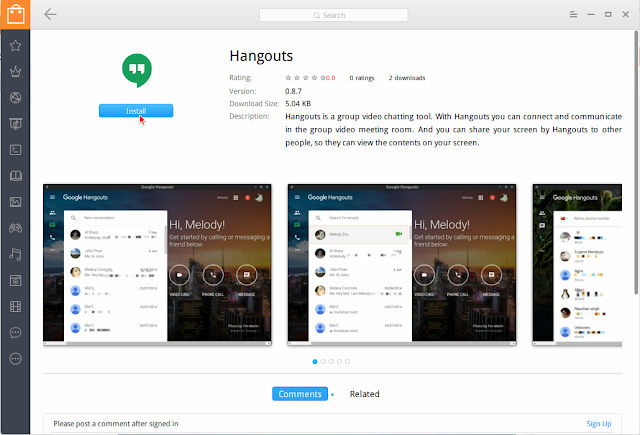Open the globe Internet category
Screen dimensions: 640x435
click(x=16, y=98)
